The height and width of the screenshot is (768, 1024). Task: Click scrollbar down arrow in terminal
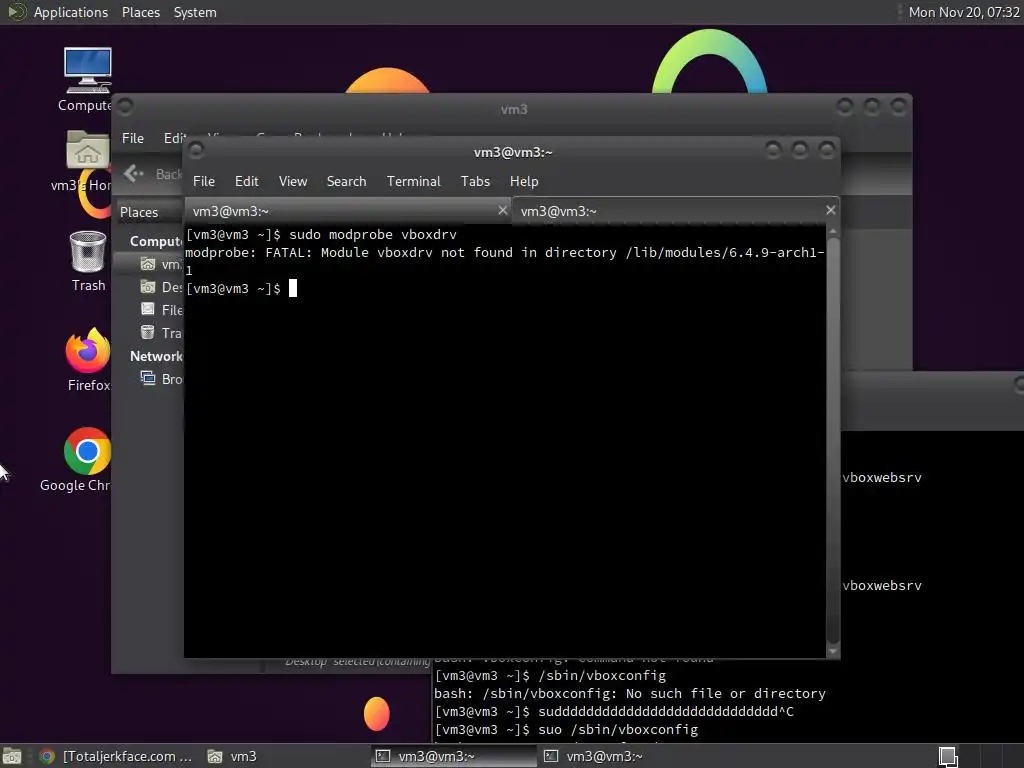coord(833,651)
